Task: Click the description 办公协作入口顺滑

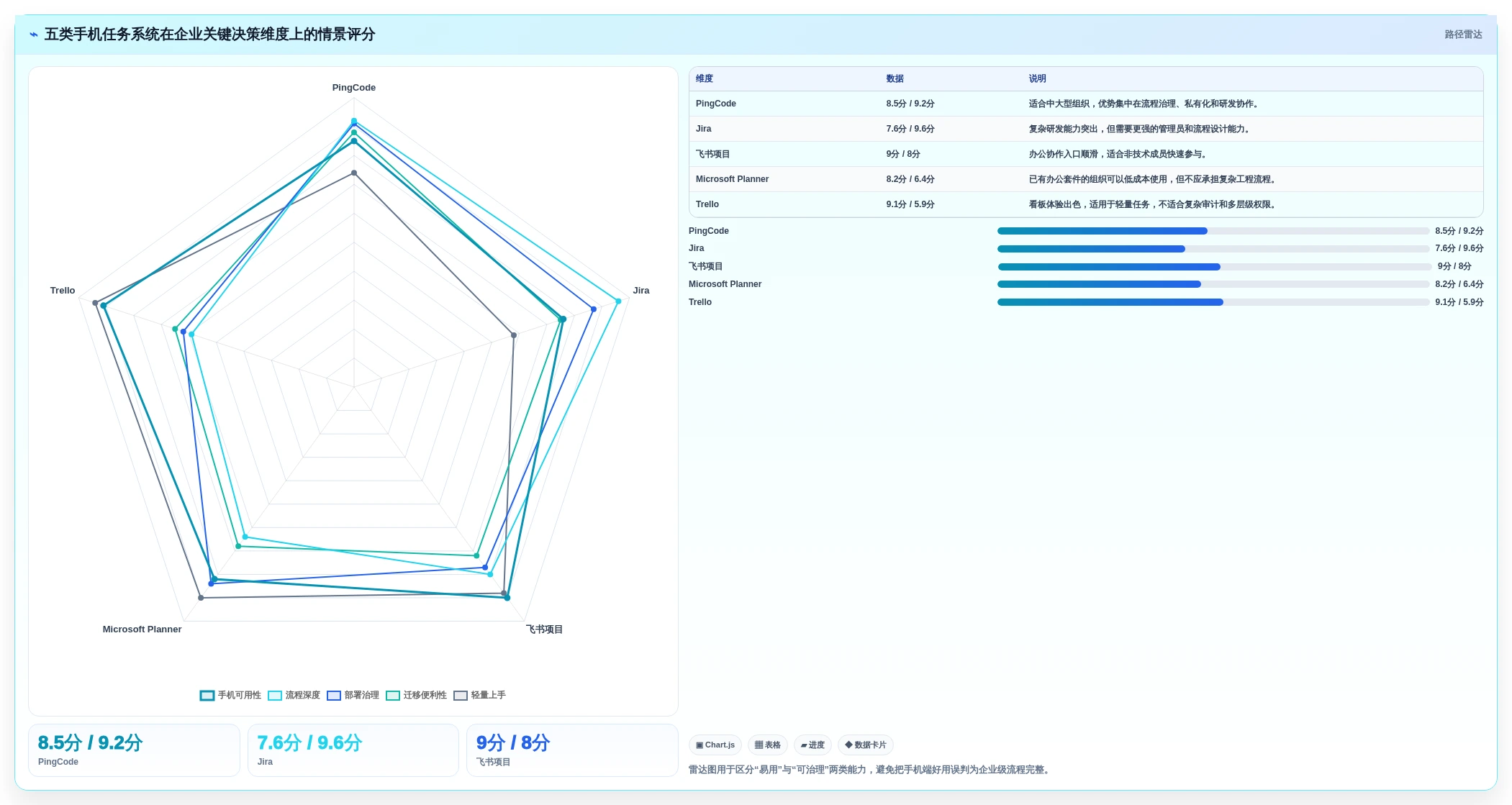Action: 1119,154
